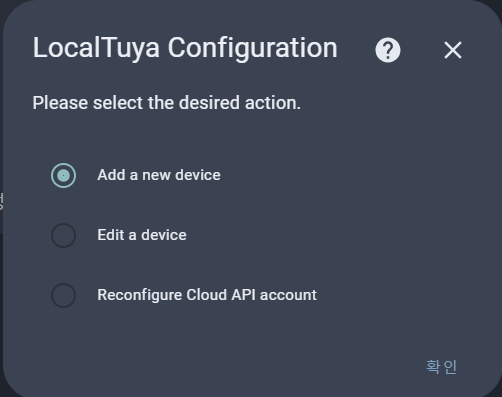View LocalTuya documentation via the circled ? icon

pyautogui.click(x=388, y=50)
